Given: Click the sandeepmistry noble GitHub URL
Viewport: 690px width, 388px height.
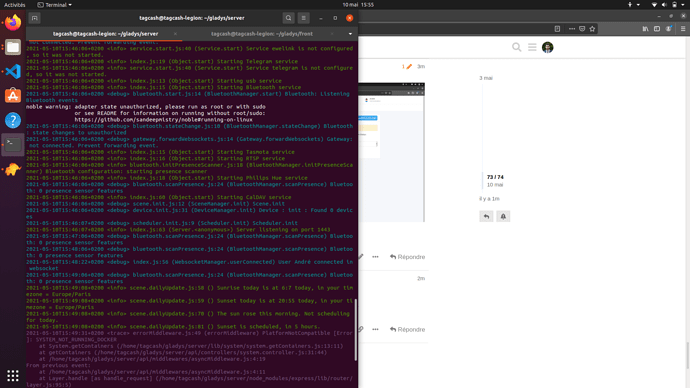Looking at the screenshot, I should [x=163, y=120].
